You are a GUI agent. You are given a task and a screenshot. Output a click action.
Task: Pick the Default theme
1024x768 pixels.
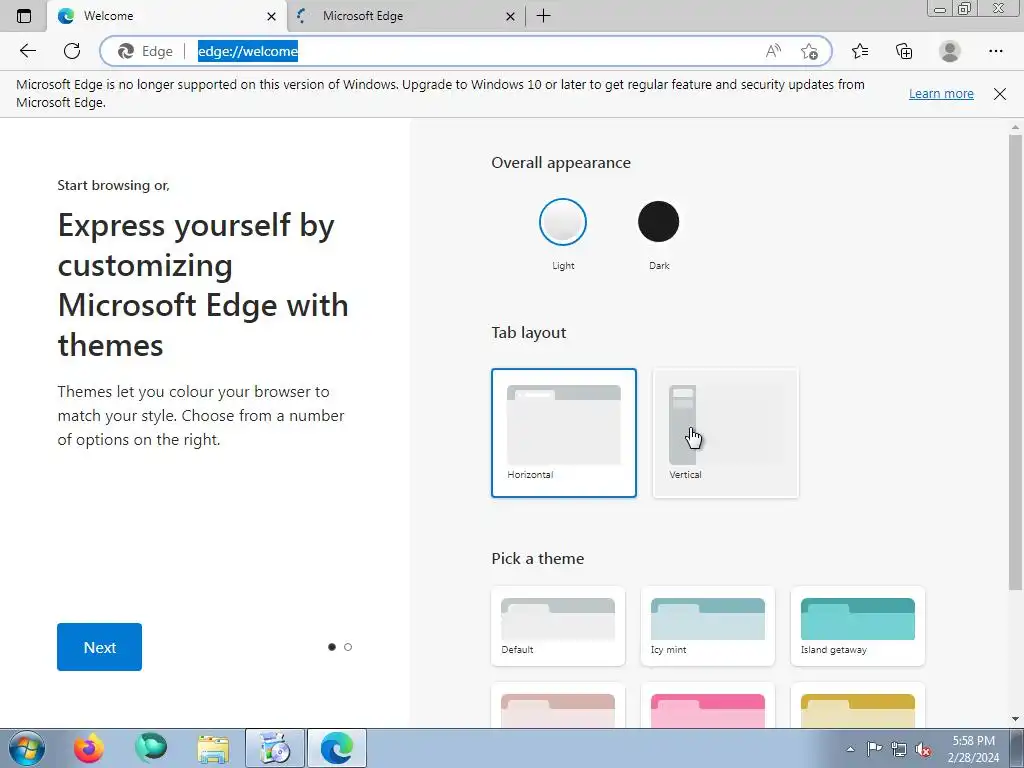coord(558,626)
